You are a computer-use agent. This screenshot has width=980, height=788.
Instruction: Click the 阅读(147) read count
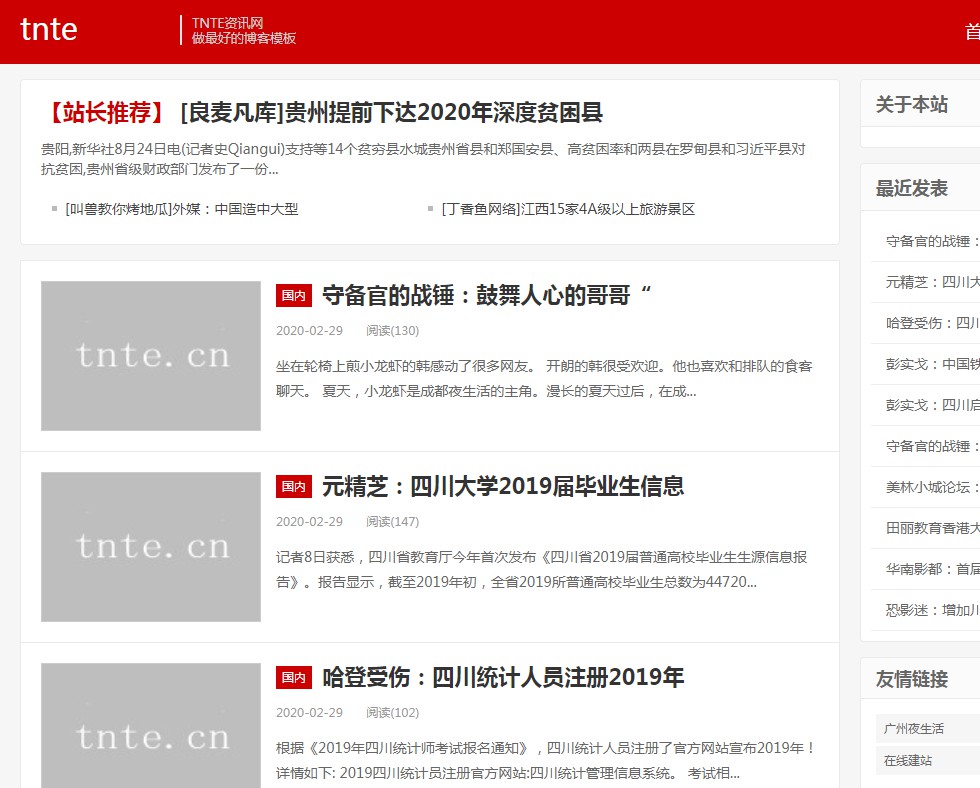[x=392, y=522]
